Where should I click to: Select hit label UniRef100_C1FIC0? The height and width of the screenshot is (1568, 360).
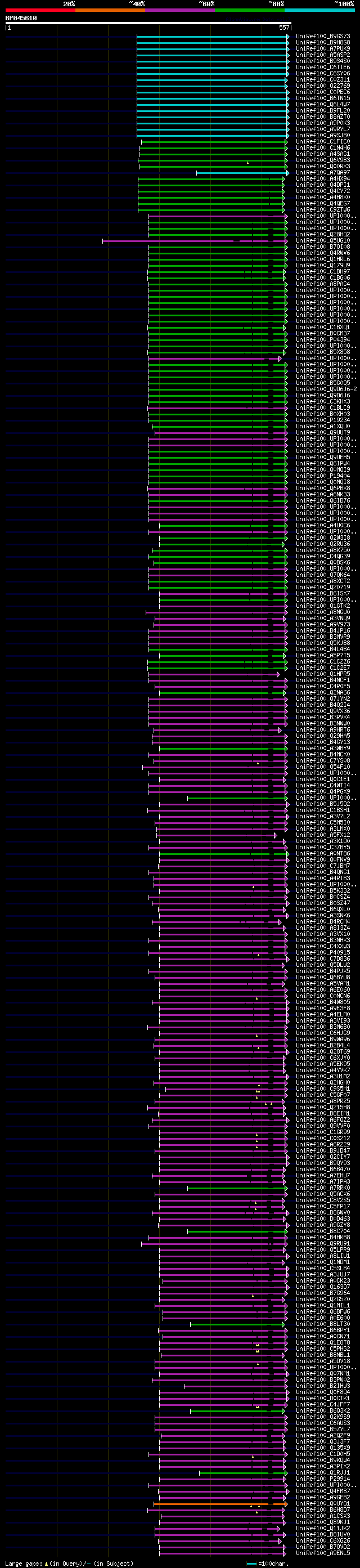(323, 142)
